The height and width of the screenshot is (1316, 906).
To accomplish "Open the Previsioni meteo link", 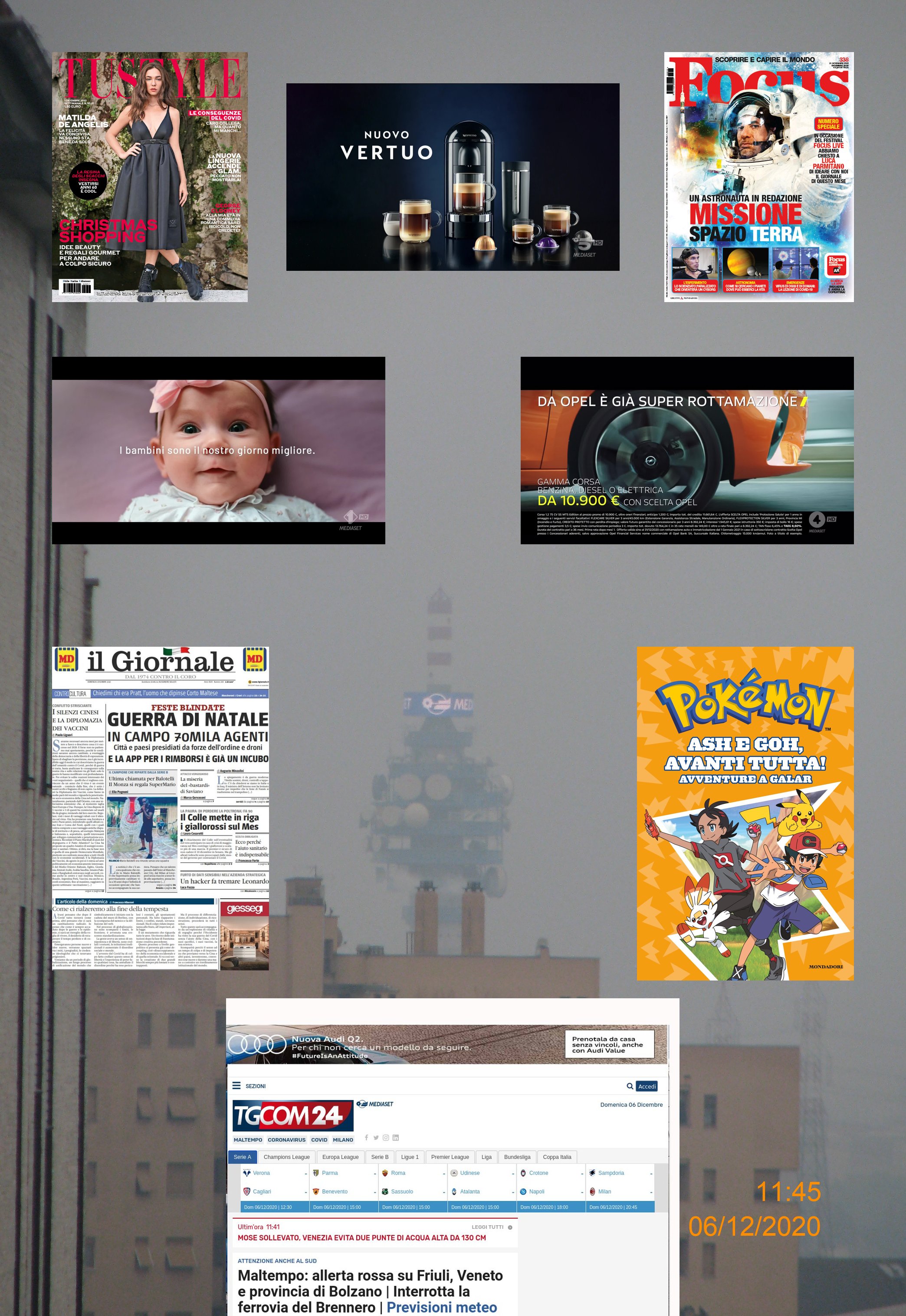I will pyautogui.click(x=441, y=1307).
